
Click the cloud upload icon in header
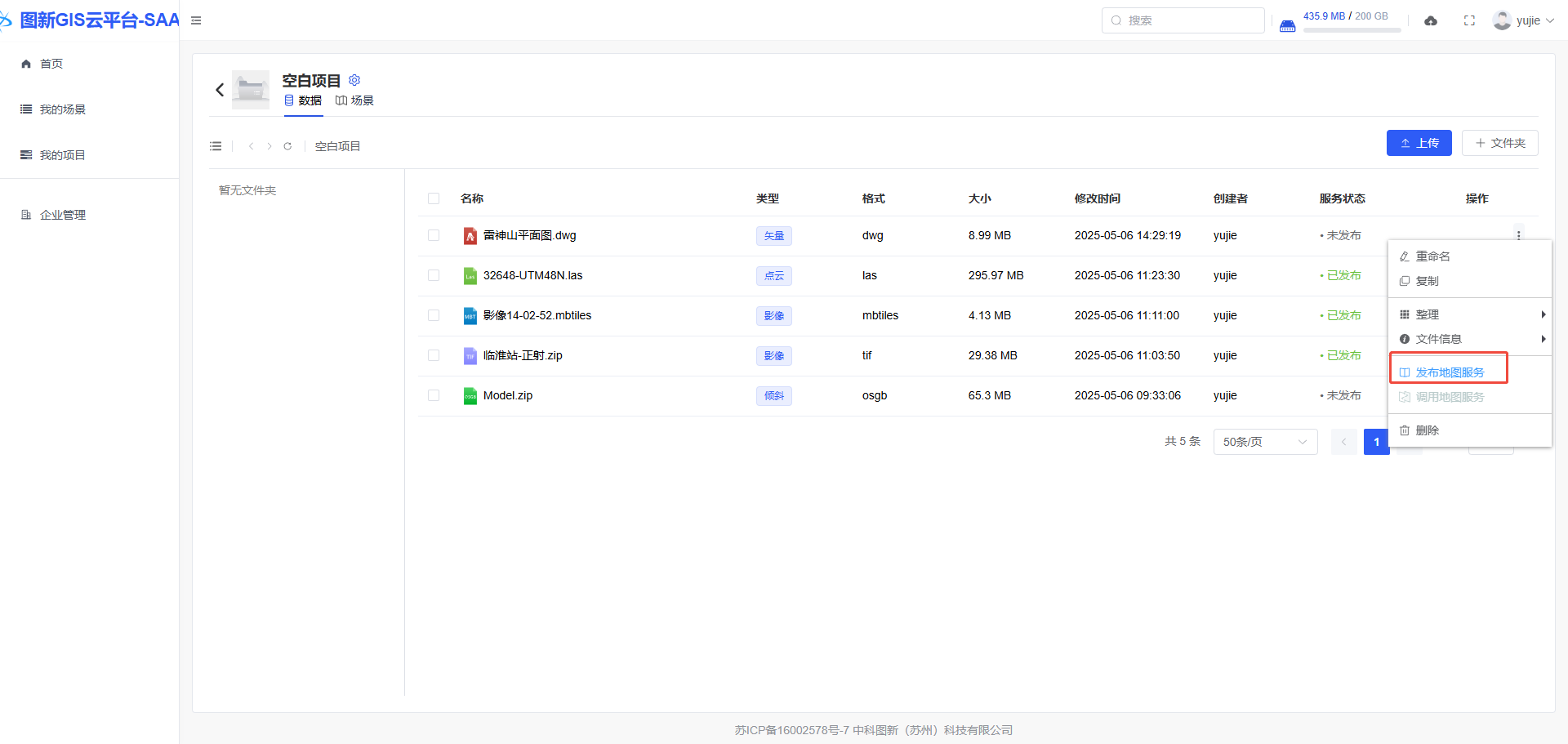(x=1431, y=20)
